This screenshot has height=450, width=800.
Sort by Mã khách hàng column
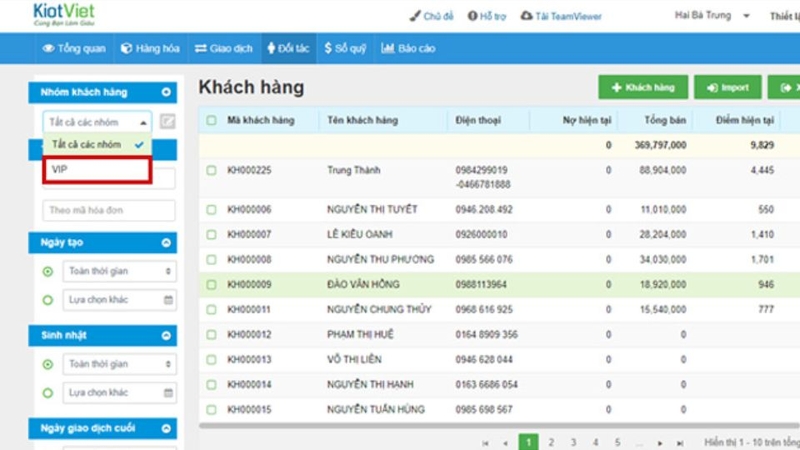tap(261, 120)
